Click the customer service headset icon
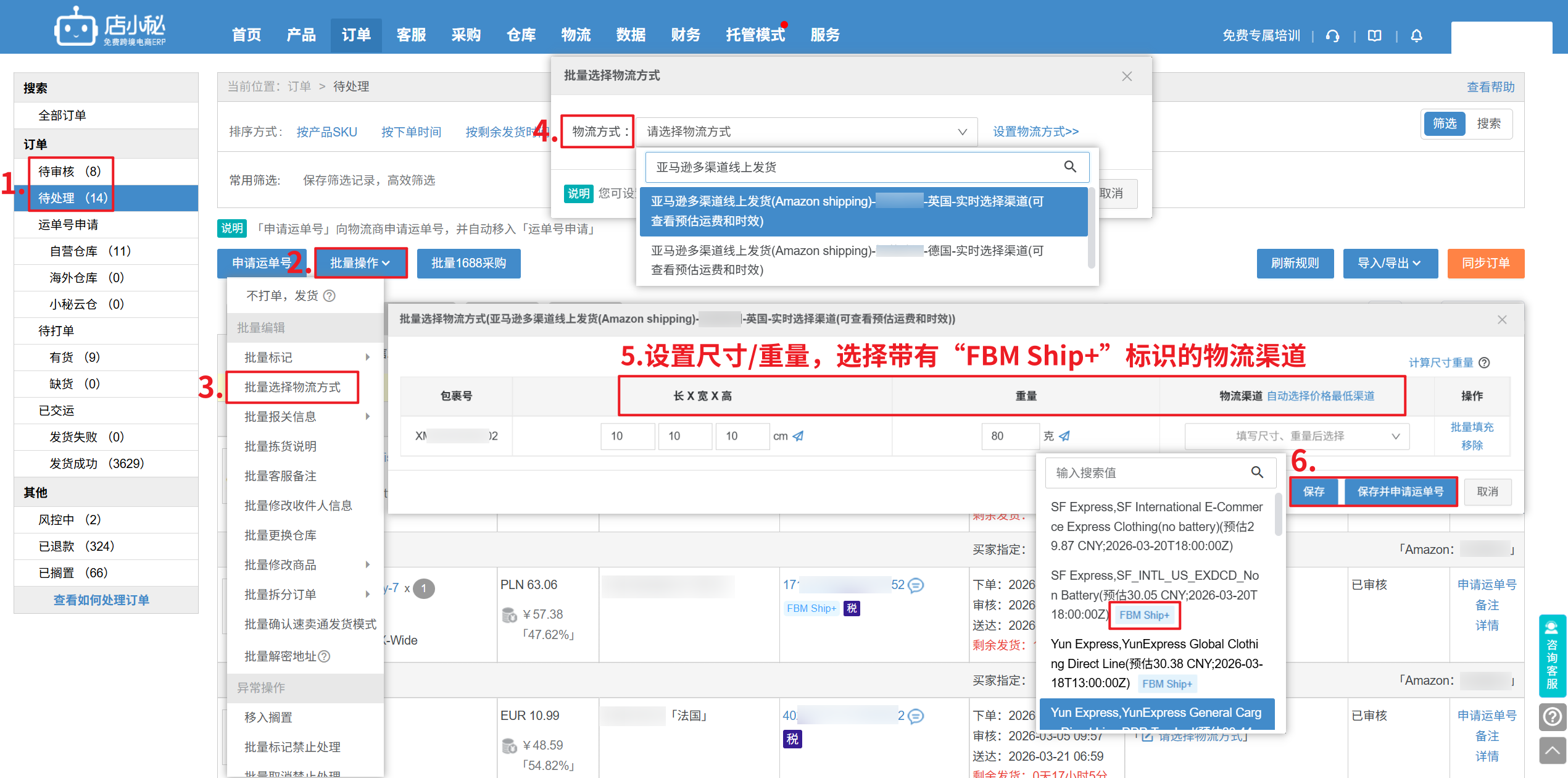 click(1332, 36)
